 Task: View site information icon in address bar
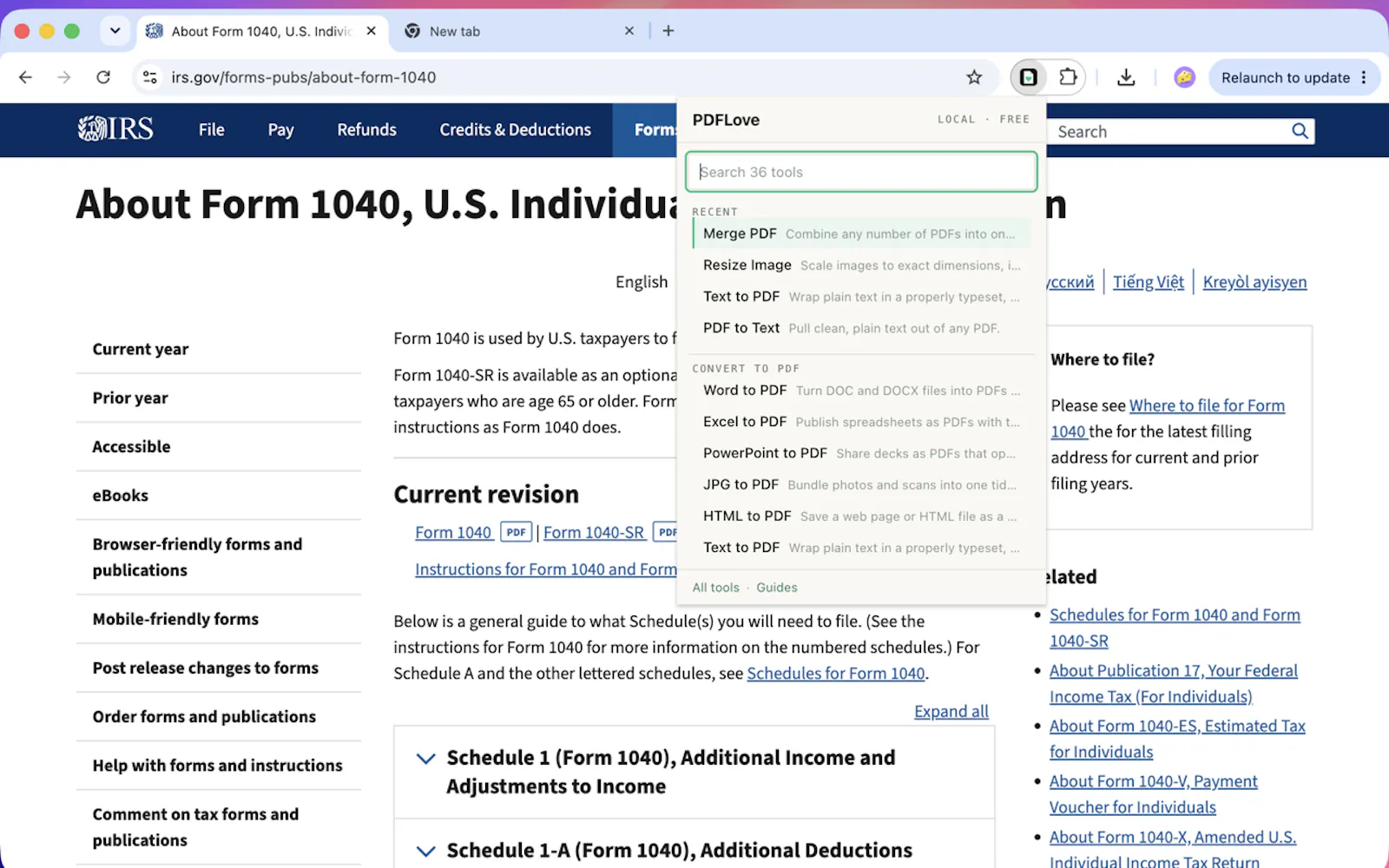[150, 77]
